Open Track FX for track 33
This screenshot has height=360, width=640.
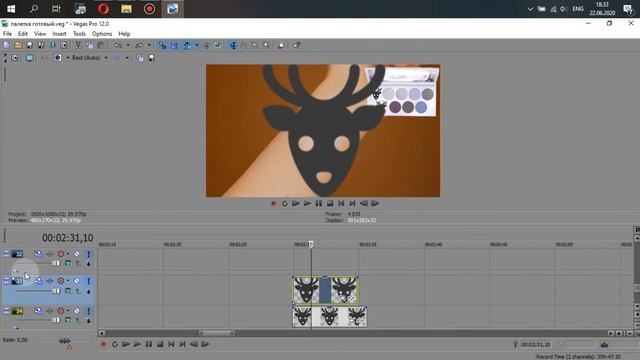click(50, 281)
